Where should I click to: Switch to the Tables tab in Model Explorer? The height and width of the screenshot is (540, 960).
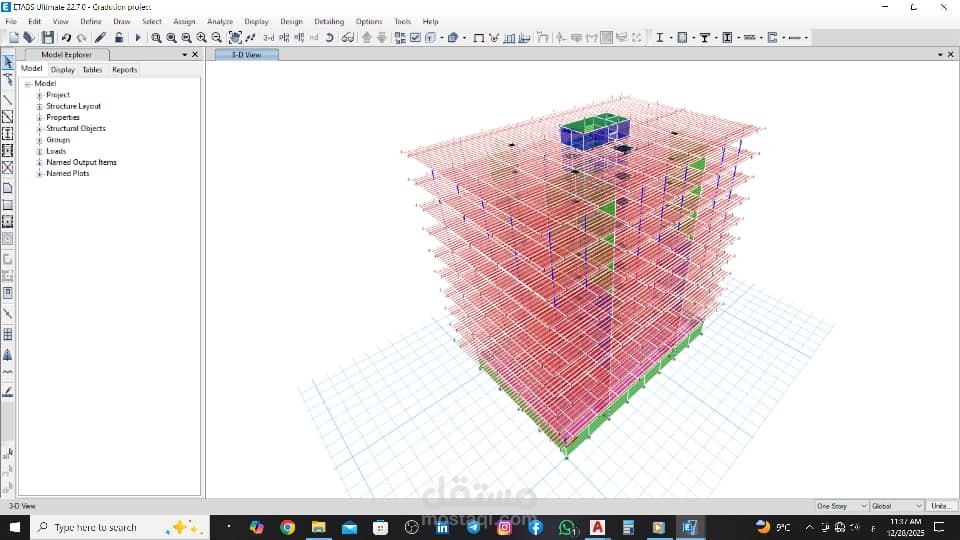(x=92, y=70)
